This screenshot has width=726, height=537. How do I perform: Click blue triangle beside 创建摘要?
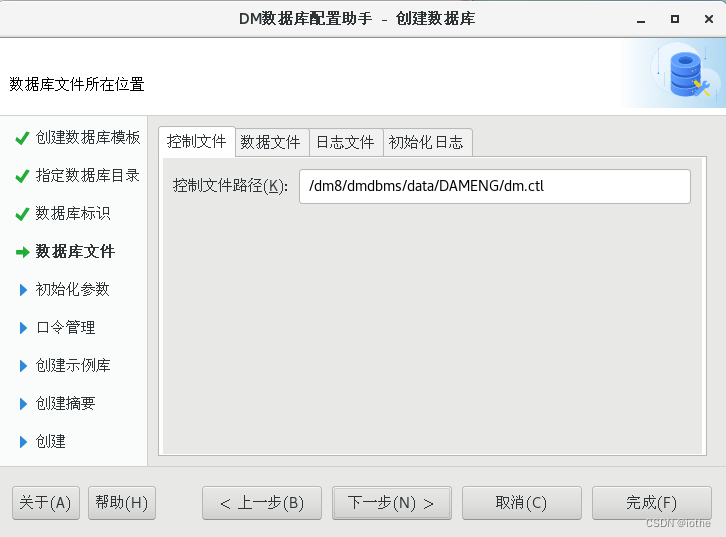[23, 404]
